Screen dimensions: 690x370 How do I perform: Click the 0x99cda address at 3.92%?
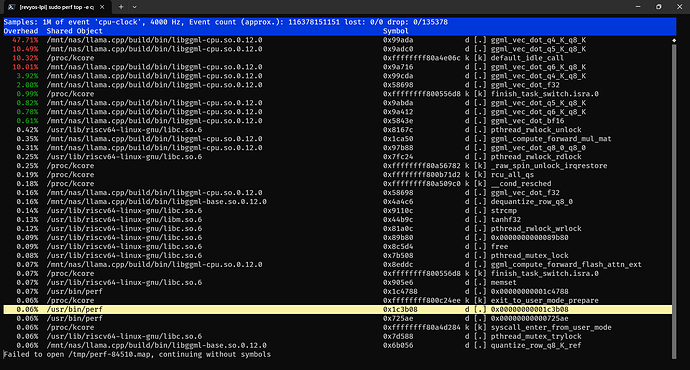tap(398, 76)
